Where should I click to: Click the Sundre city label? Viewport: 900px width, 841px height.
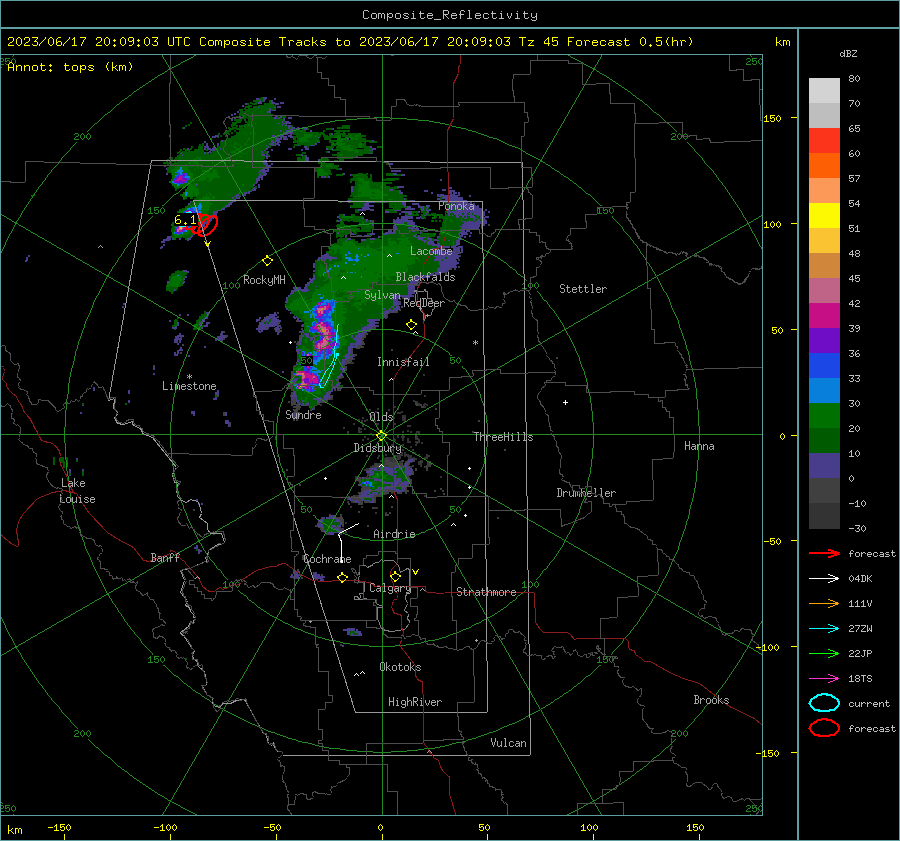coord(304,415)
